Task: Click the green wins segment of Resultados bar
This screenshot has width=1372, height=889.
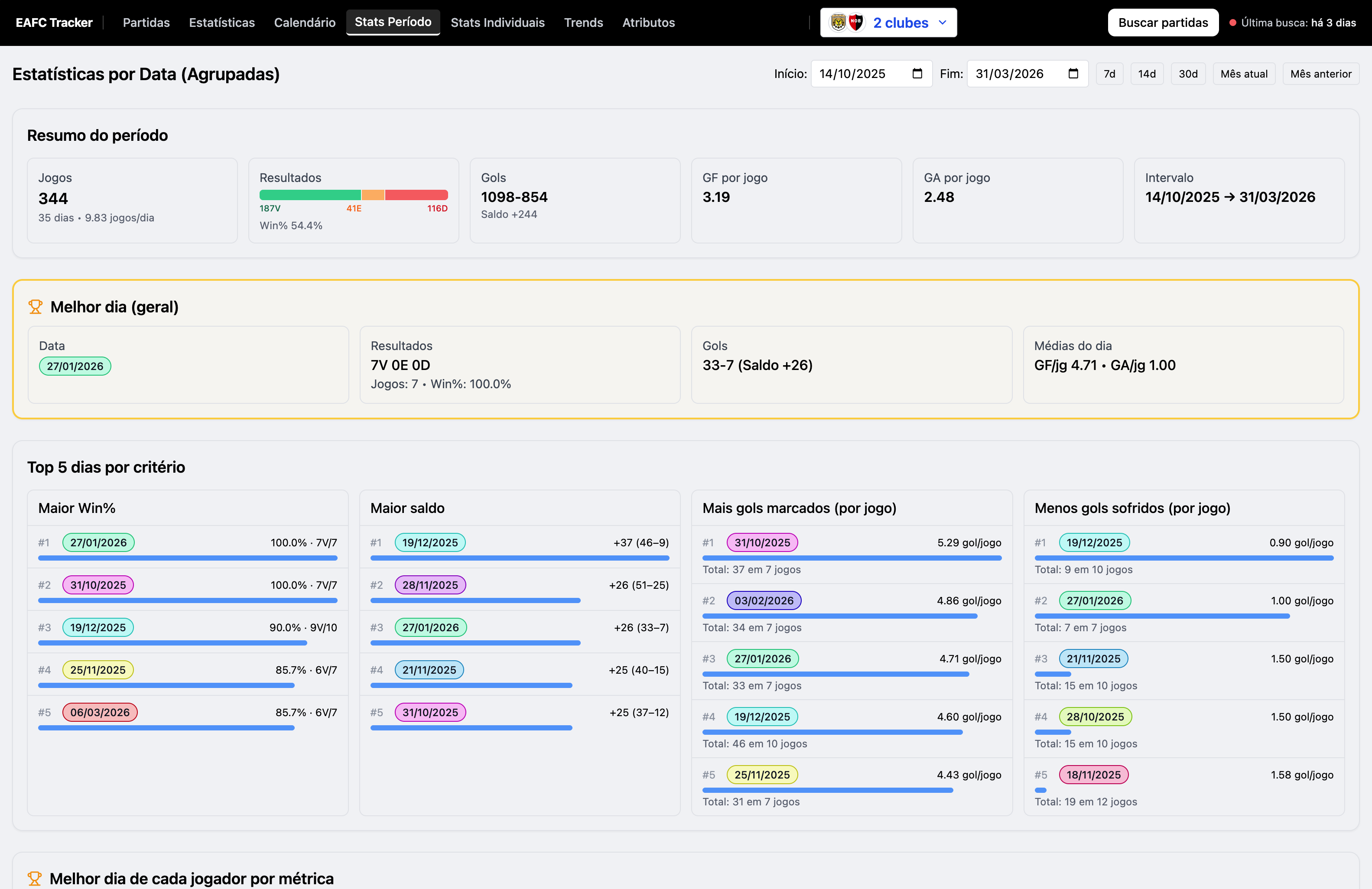Action: (309, 195)
